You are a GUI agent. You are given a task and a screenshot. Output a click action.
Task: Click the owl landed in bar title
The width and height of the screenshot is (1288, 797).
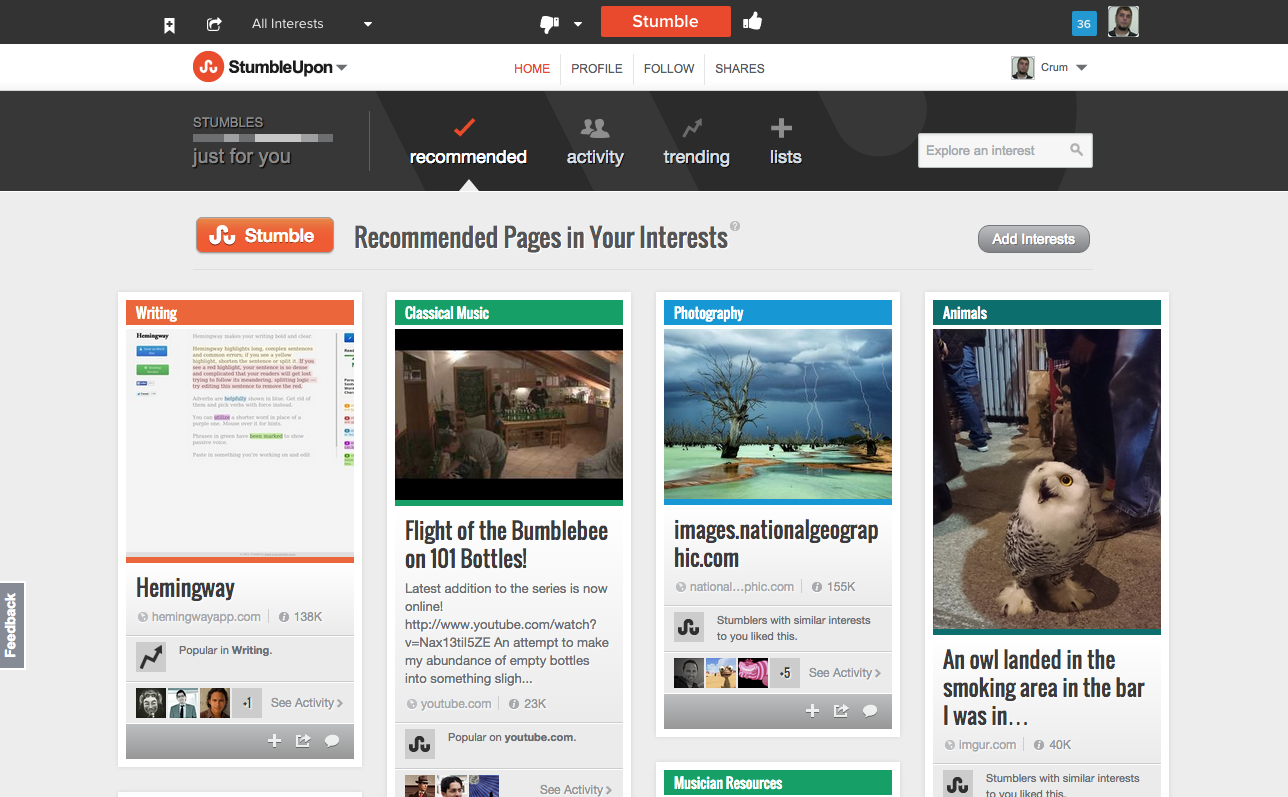tap(1043, 688)
